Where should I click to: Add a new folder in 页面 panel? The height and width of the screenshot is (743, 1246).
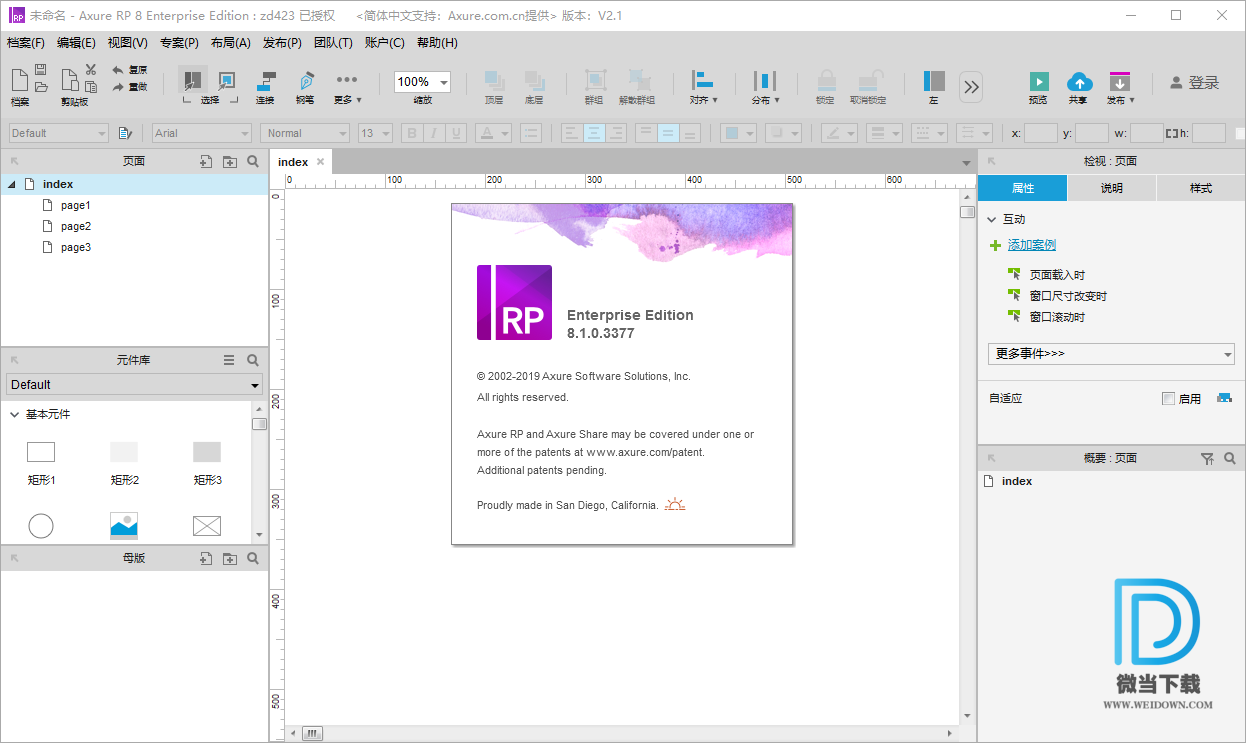(x=229, y=161)
